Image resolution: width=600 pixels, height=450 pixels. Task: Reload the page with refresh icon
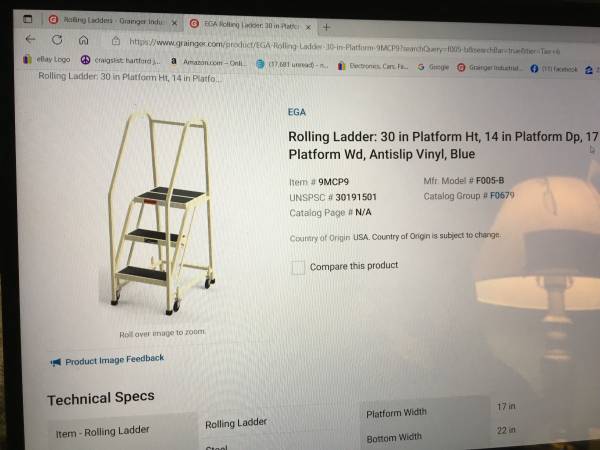[x=57, y=39]
